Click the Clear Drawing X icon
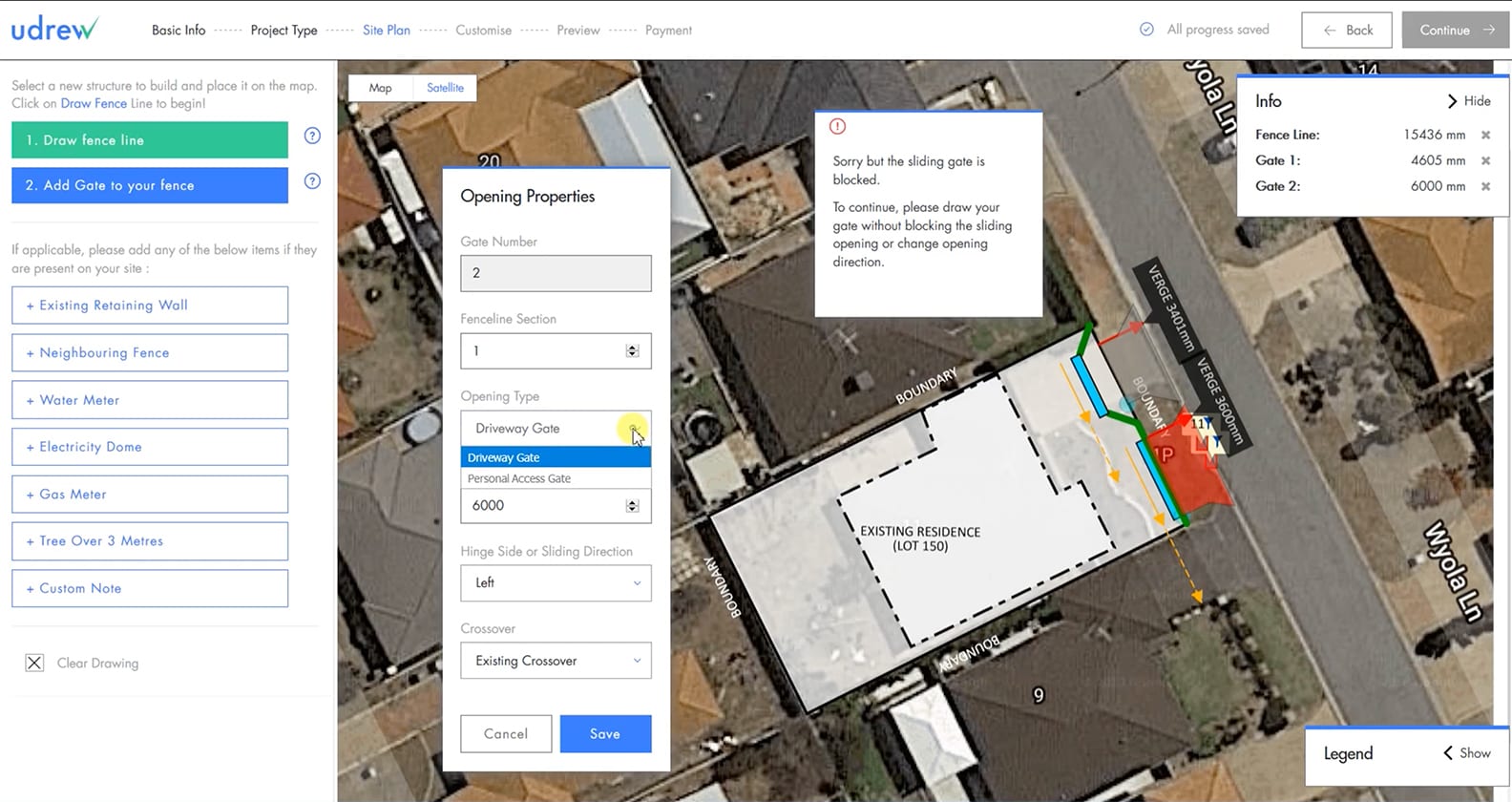 (34, 663)
